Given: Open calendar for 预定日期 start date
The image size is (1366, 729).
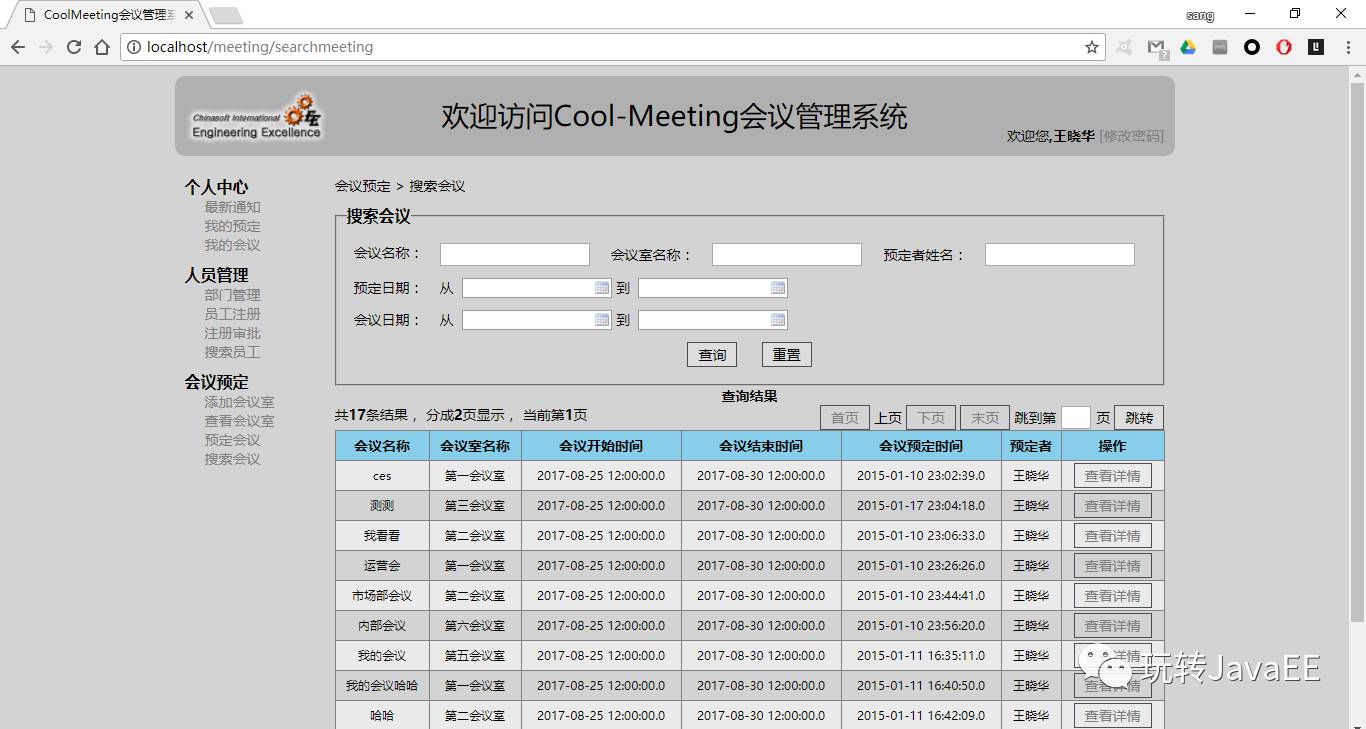Looking at the screenshot, I should (x=602, y=288).
